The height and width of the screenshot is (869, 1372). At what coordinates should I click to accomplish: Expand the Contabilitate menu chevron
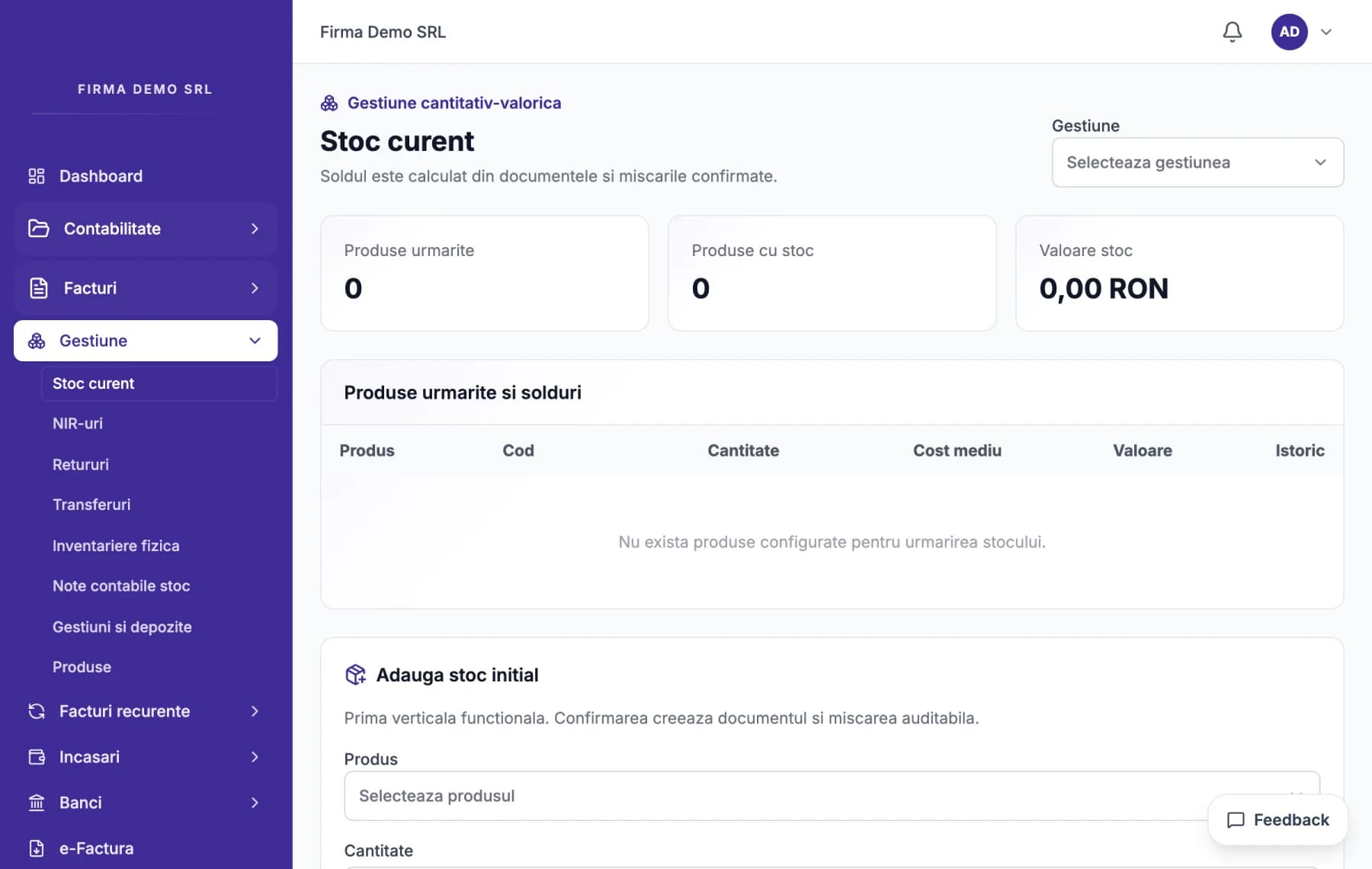(x=255, y=229)
